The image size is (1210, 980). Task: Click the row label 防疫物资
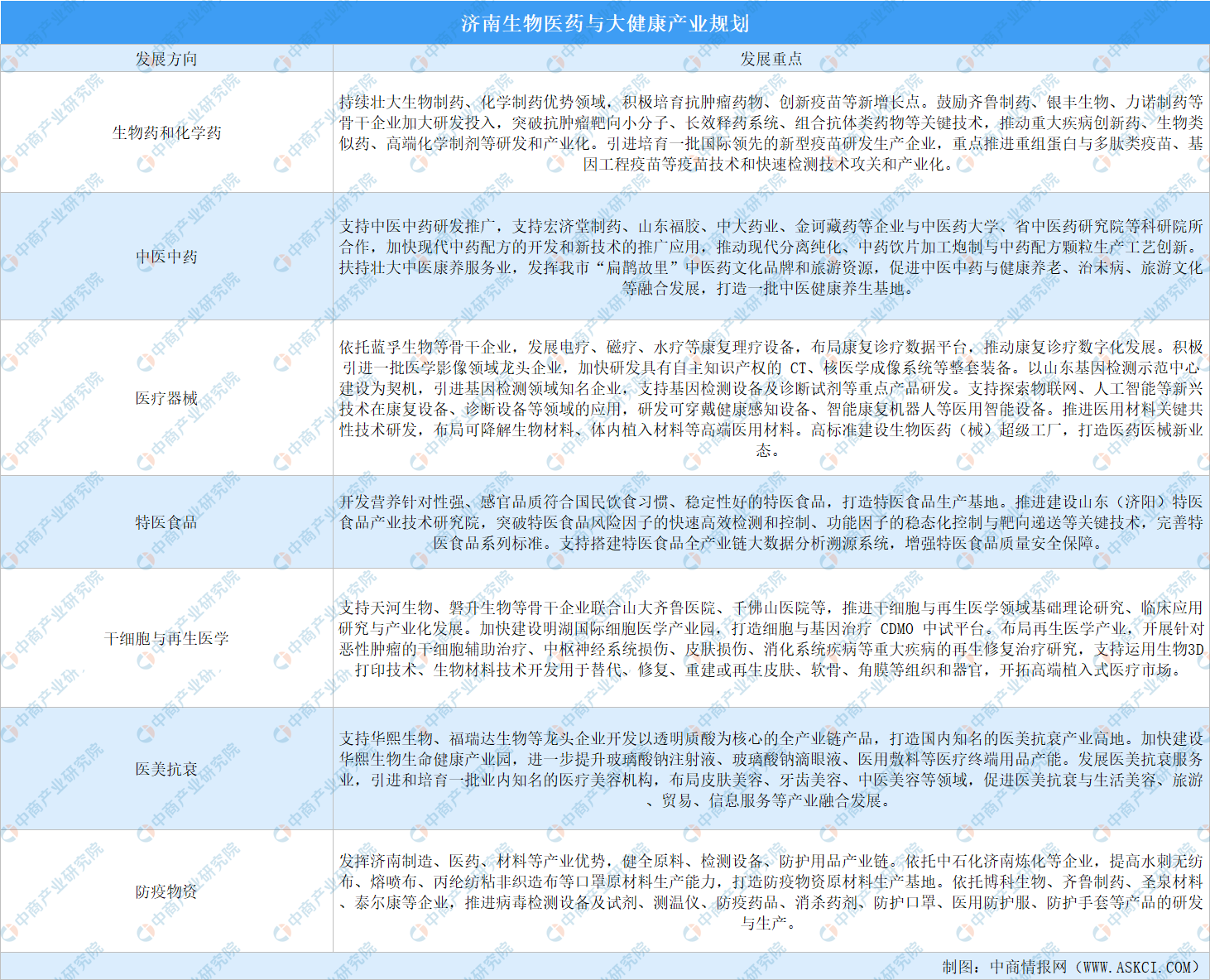[x=166, y=891]
